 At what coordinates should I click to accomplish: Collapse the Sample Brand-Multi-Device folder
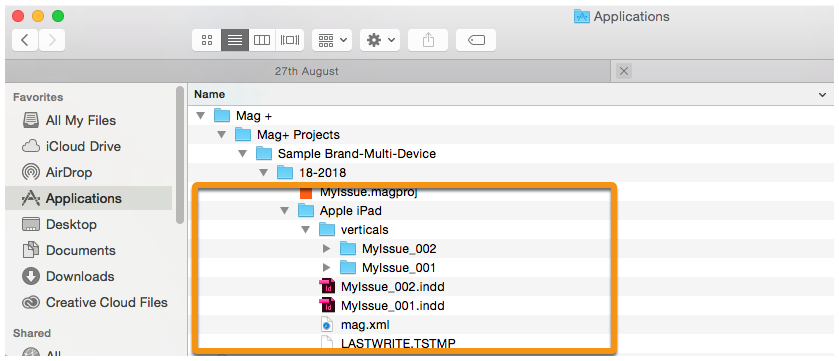pyautogui.click(x=242, y=154)
